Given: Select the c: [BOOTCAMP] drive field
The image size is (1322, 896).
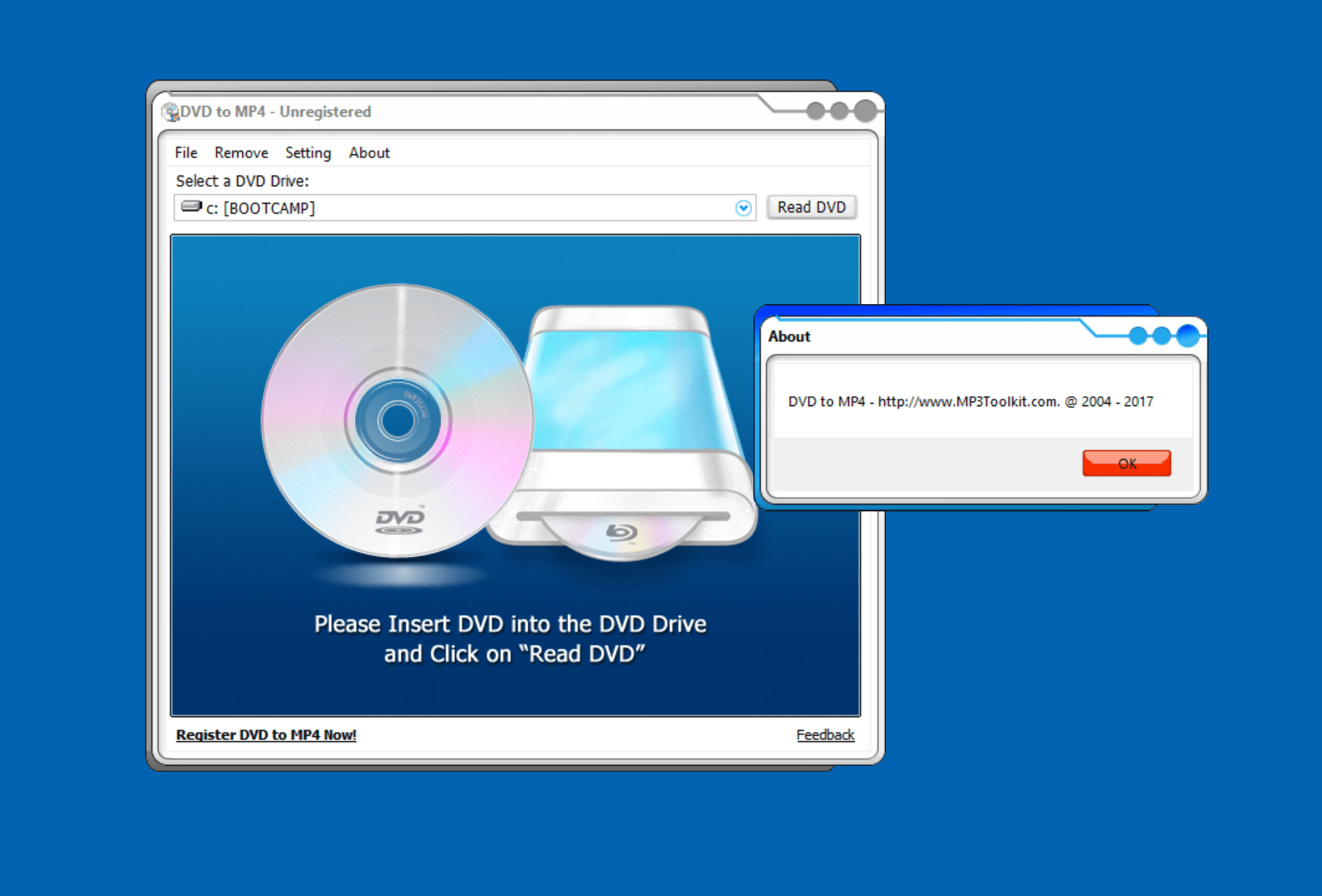Looking at the screenshot, I should coord(464,208).
